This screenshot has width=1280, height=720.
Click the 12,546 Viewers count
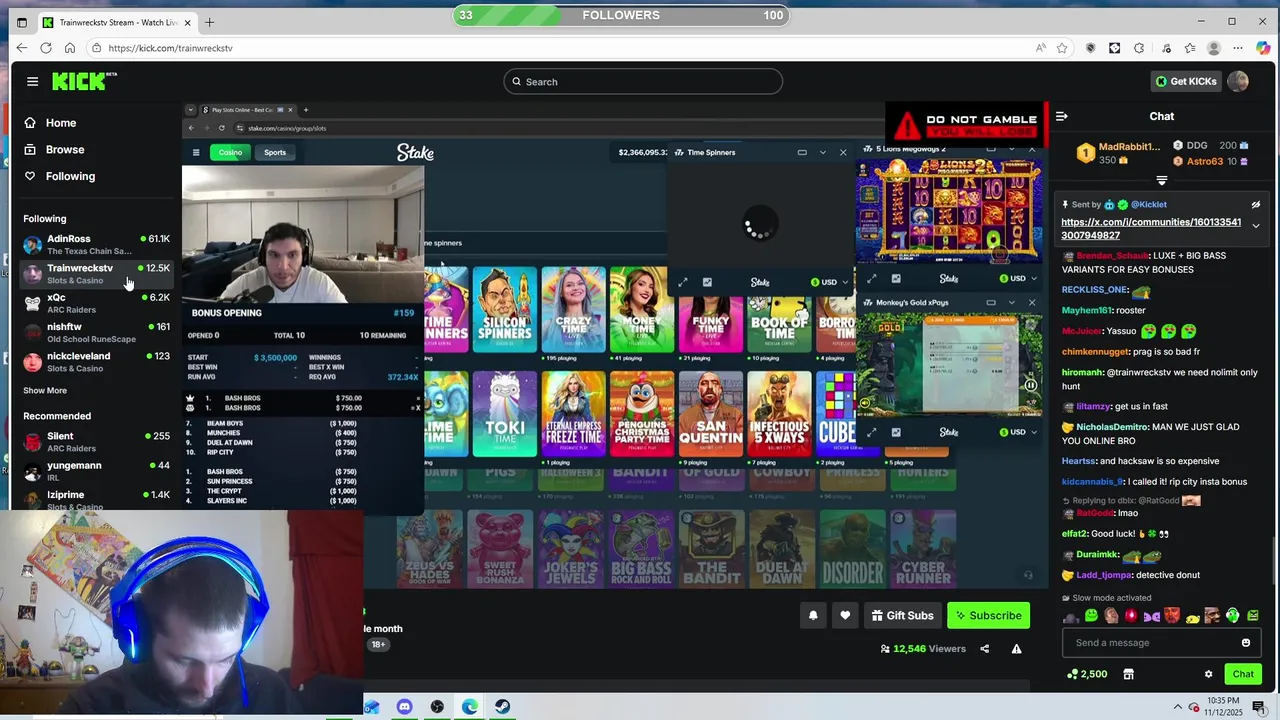click(922, 649)
